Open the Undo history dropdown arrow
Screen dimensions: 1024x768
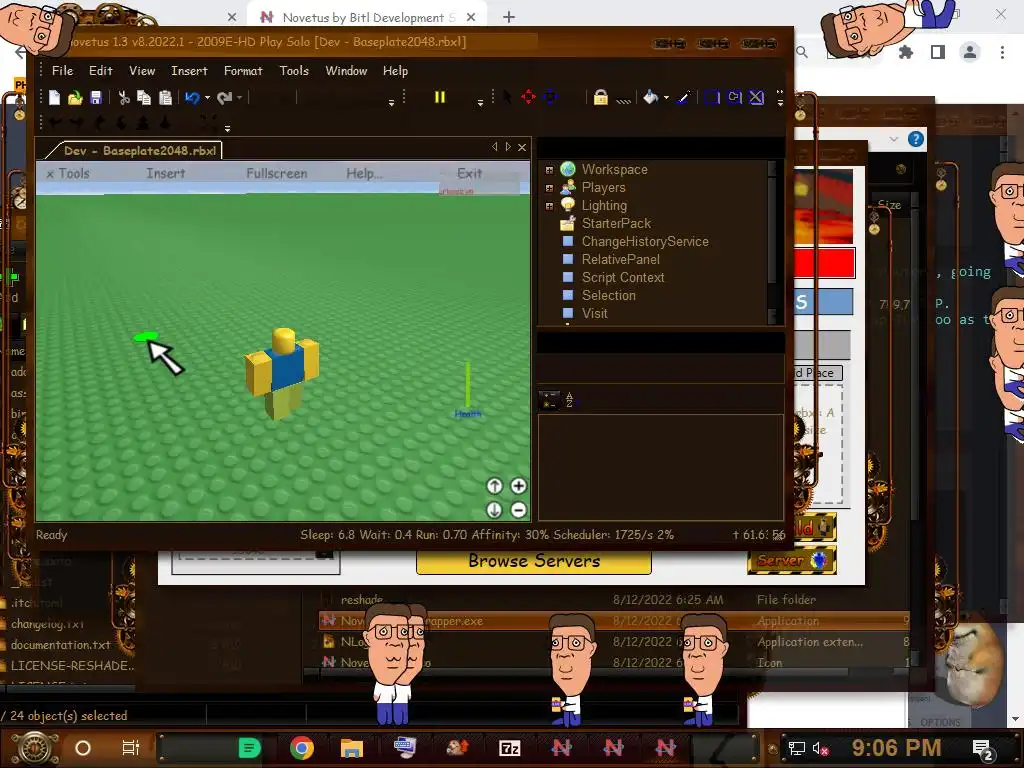[x=208, y=98]
